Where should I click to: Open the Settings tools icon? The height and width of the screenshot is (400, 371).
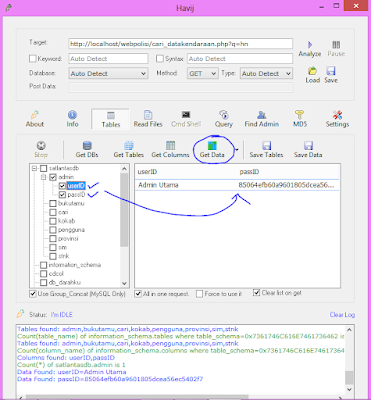tap(337, 115)
